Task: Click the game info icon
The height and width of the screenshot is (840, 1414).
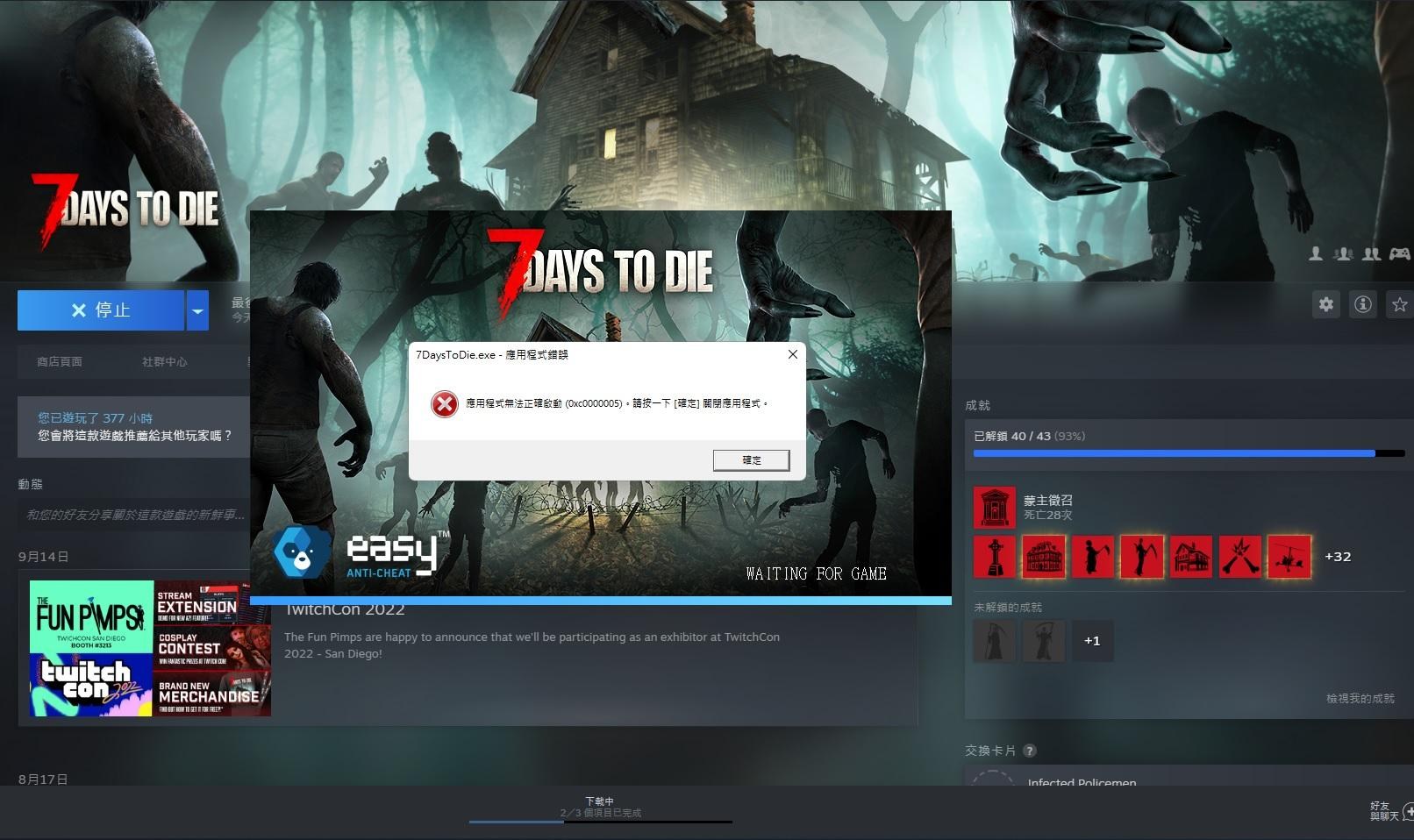Action: click(1362, 304)
